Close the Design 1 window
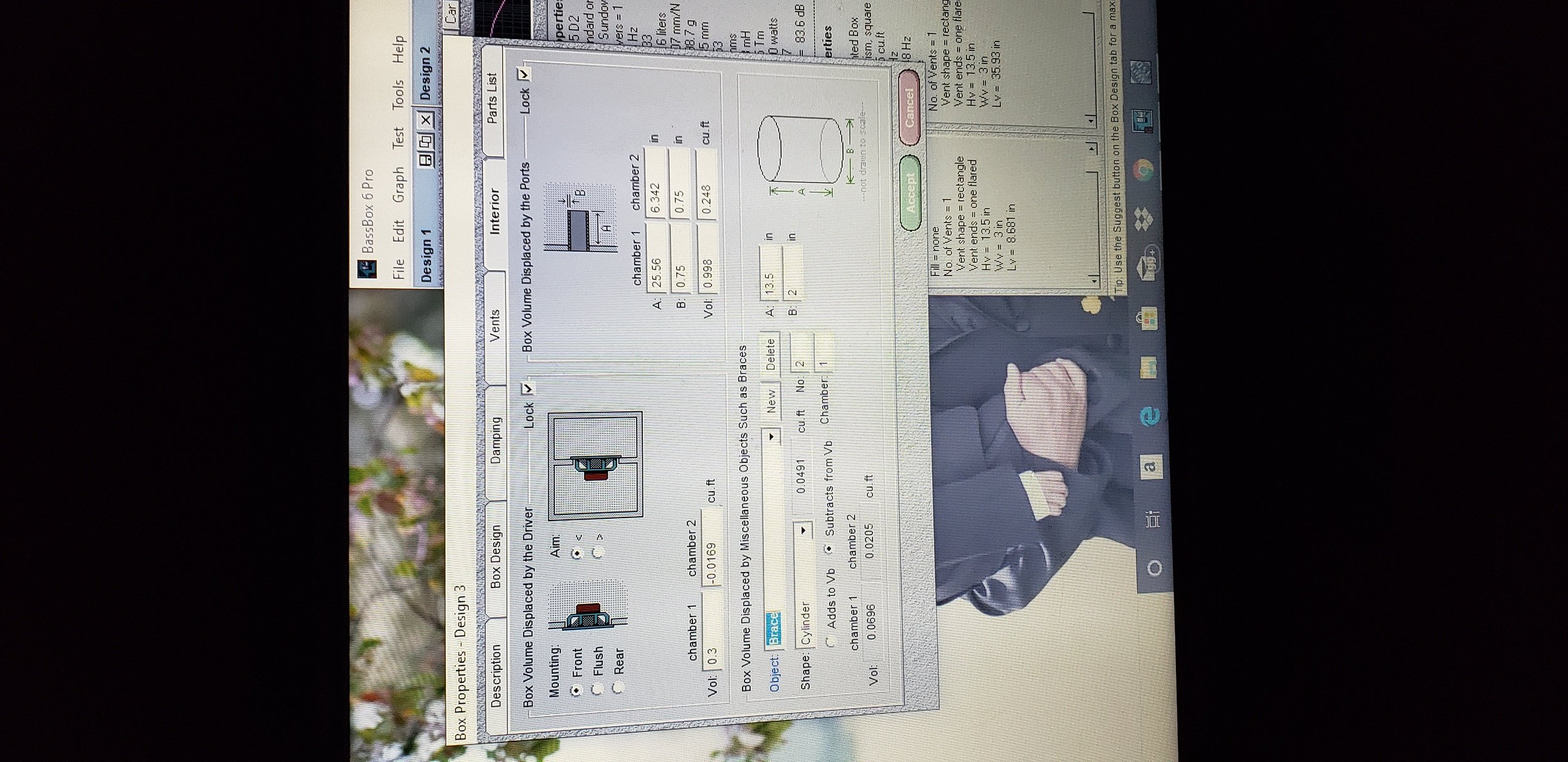The width and height of the screenshot is (1568, 762). (x=425, y=120)
